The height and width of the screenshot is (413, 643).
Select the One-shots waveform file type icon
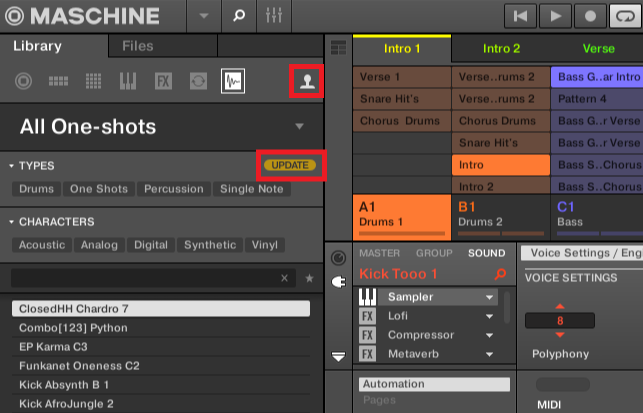tap(233, 81)
